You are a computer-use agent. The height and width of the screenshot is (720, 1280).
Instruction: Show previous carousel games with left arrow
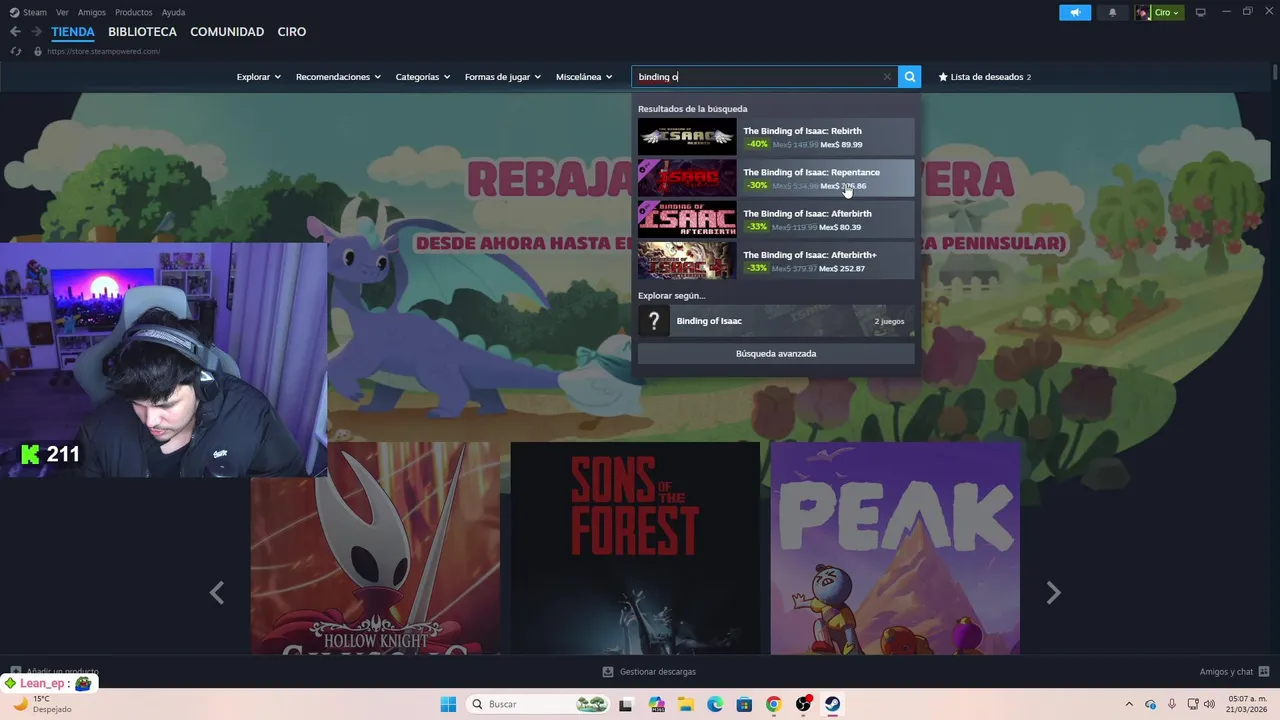[217, 593]
